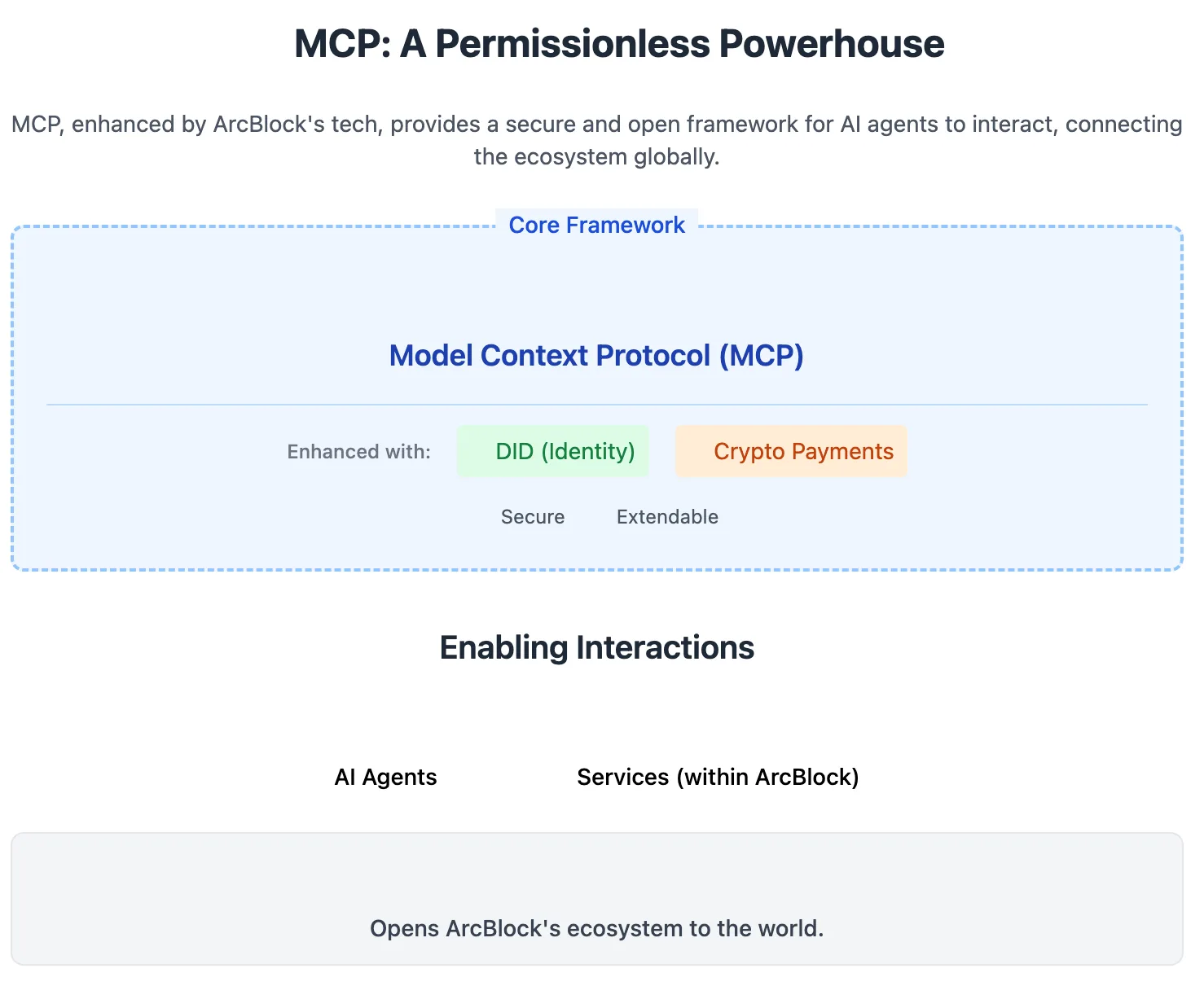Click the Core Framework label
Image resolution: width=1204 pixels, height=986 pixels.
coord(597,225)
